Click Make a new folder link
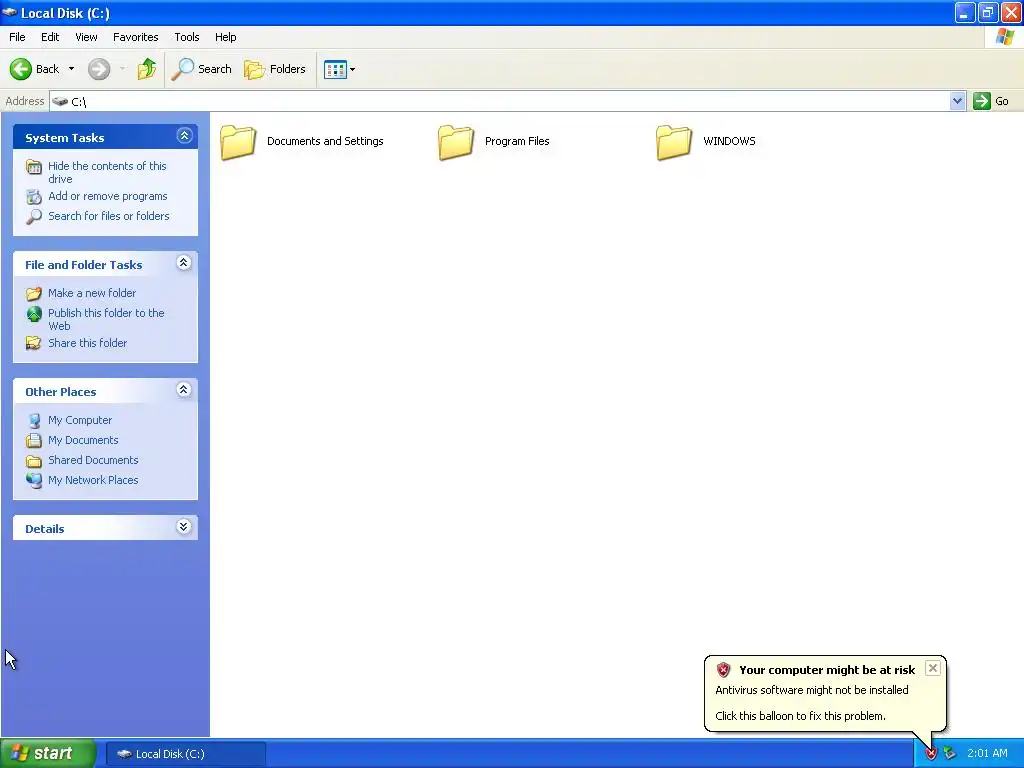1024x768 pixels. 92,293
